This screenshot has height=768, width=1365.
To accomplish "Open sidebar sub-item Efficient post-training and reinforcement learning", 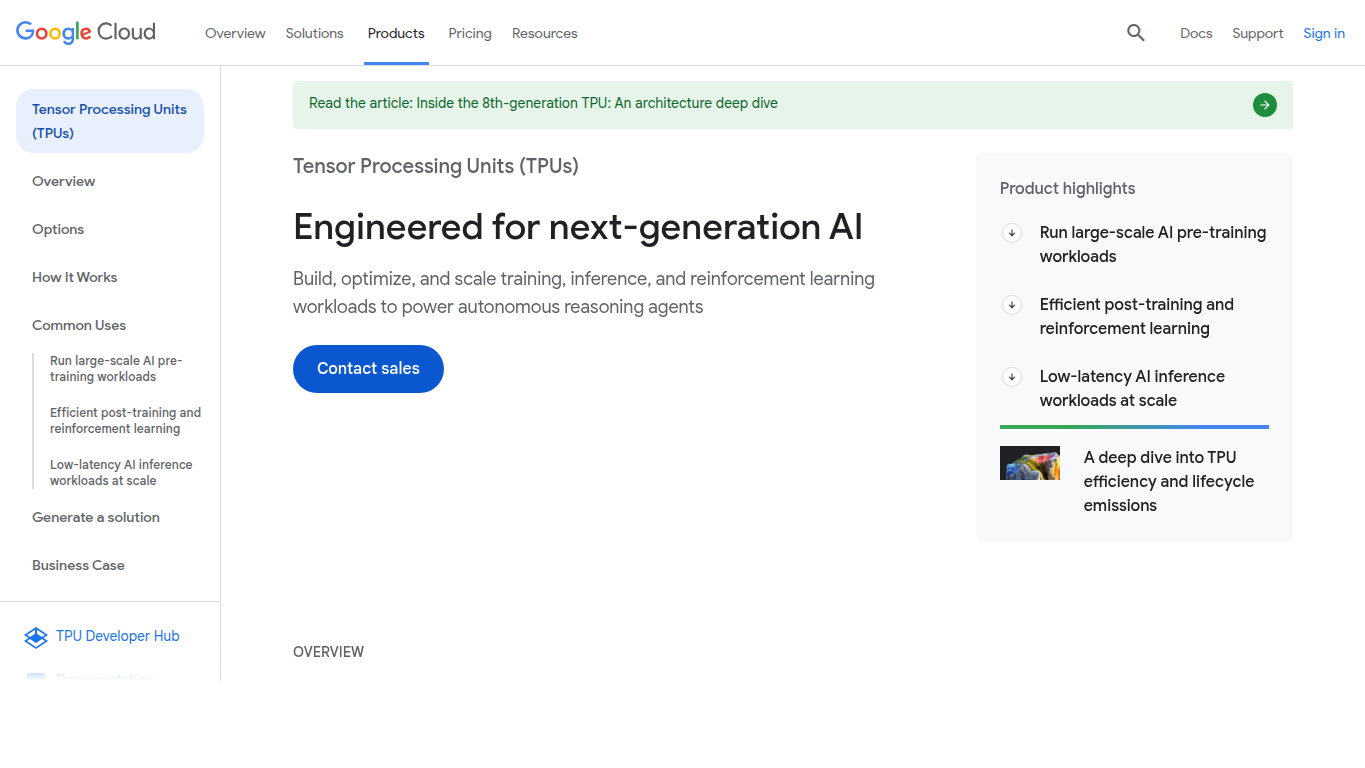I will (x=126, y=421).
